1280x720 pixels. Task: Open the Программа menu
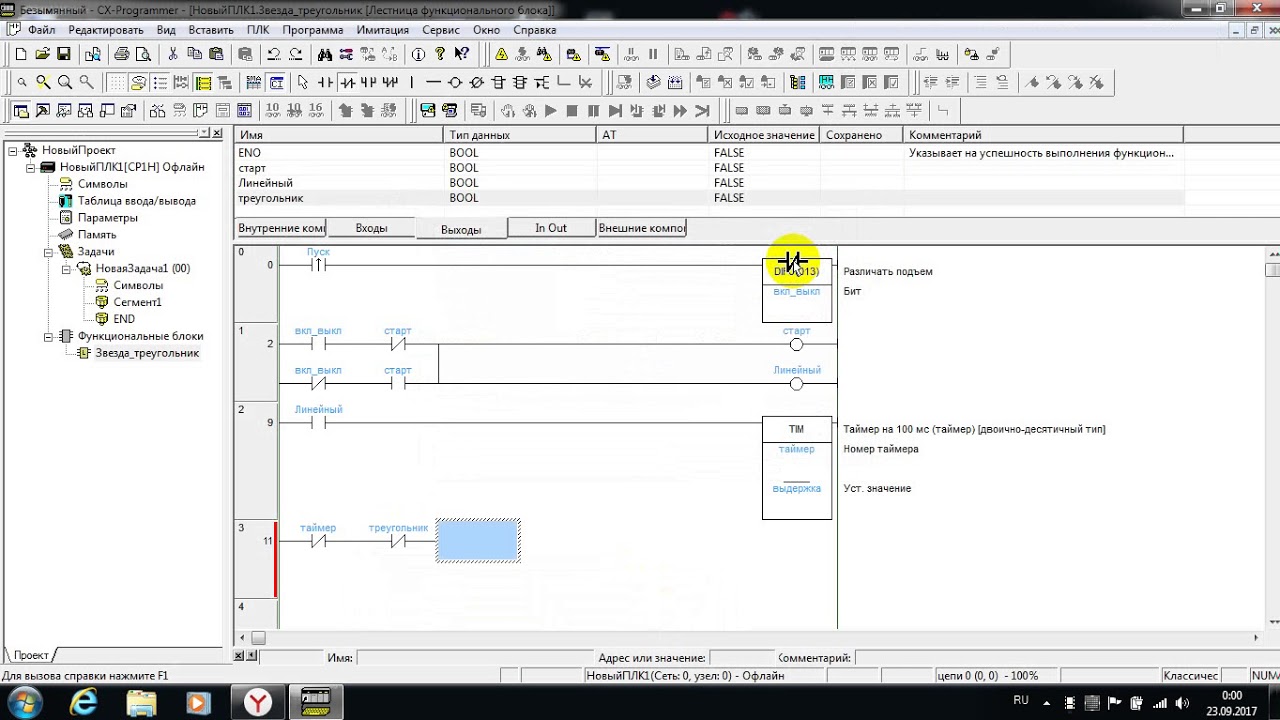tap(312, 30)
